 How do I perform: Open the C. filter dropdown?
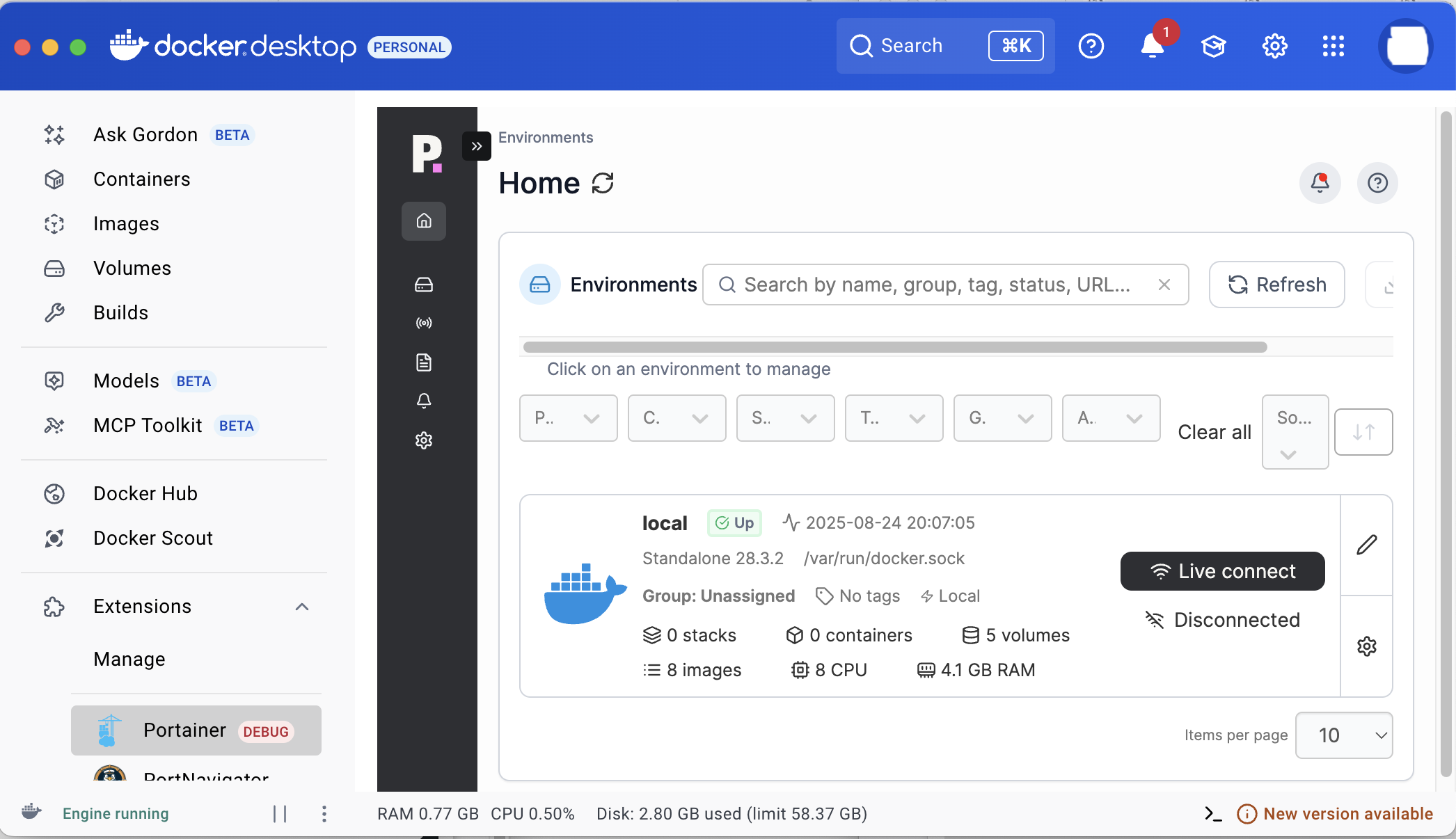(x=677, y=418)
